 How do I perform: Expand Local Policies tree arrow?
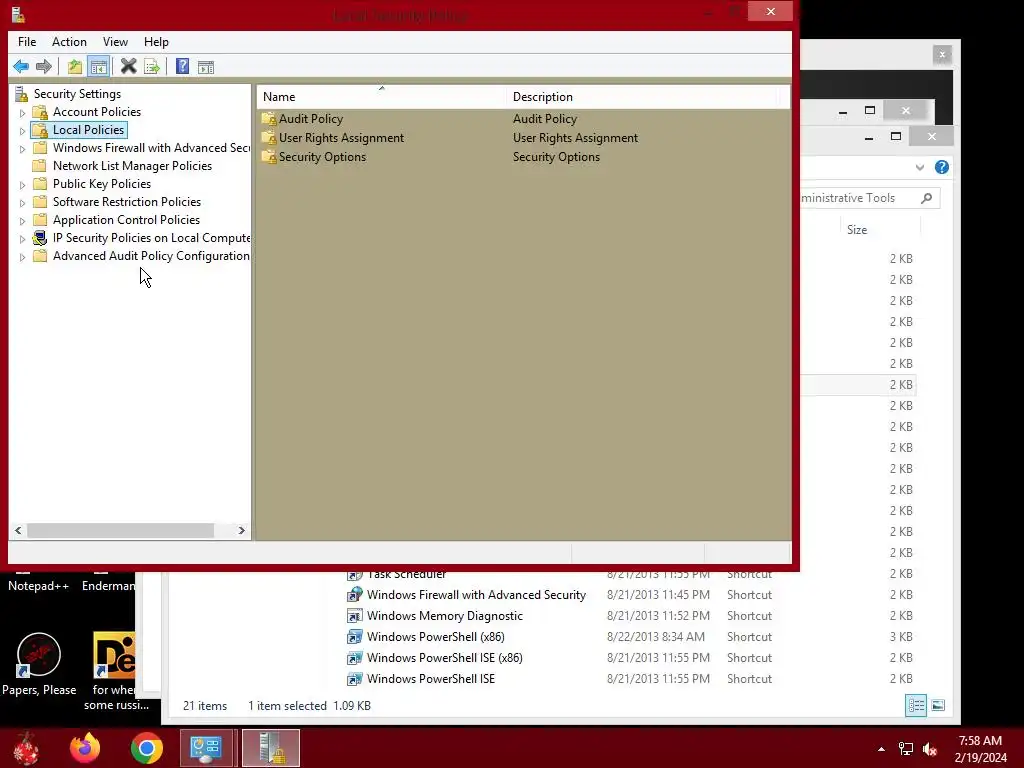tap(22, 131)
